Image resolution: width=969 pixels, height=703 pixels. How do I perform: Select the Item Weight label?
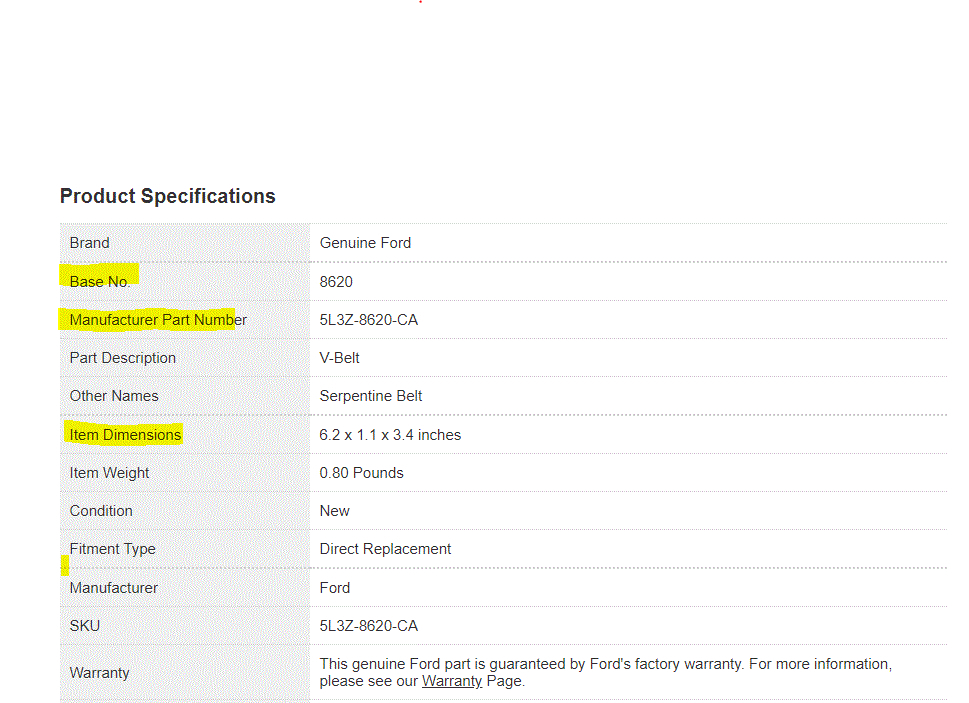click(110, 473)
